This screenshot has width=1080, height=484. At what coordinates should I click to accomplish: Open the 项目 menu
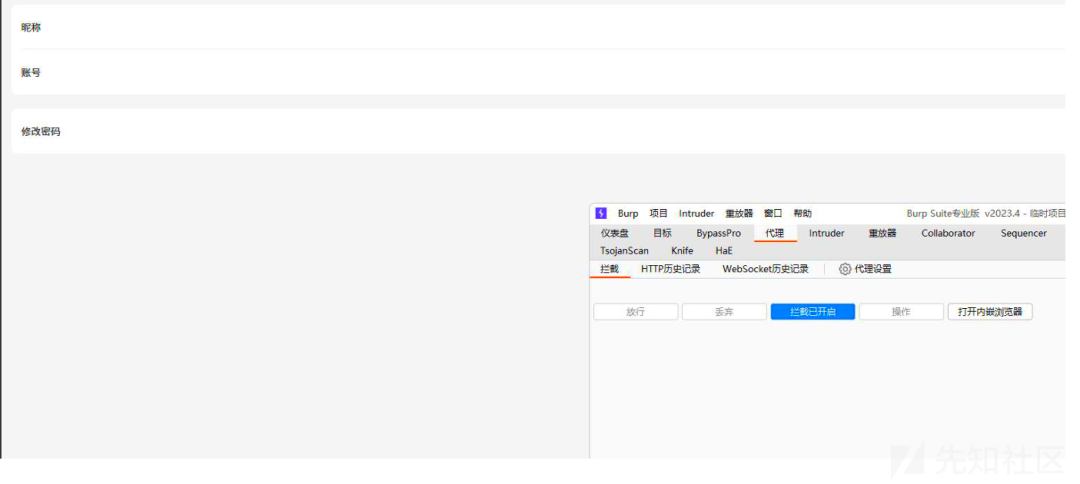click(658, 213)
